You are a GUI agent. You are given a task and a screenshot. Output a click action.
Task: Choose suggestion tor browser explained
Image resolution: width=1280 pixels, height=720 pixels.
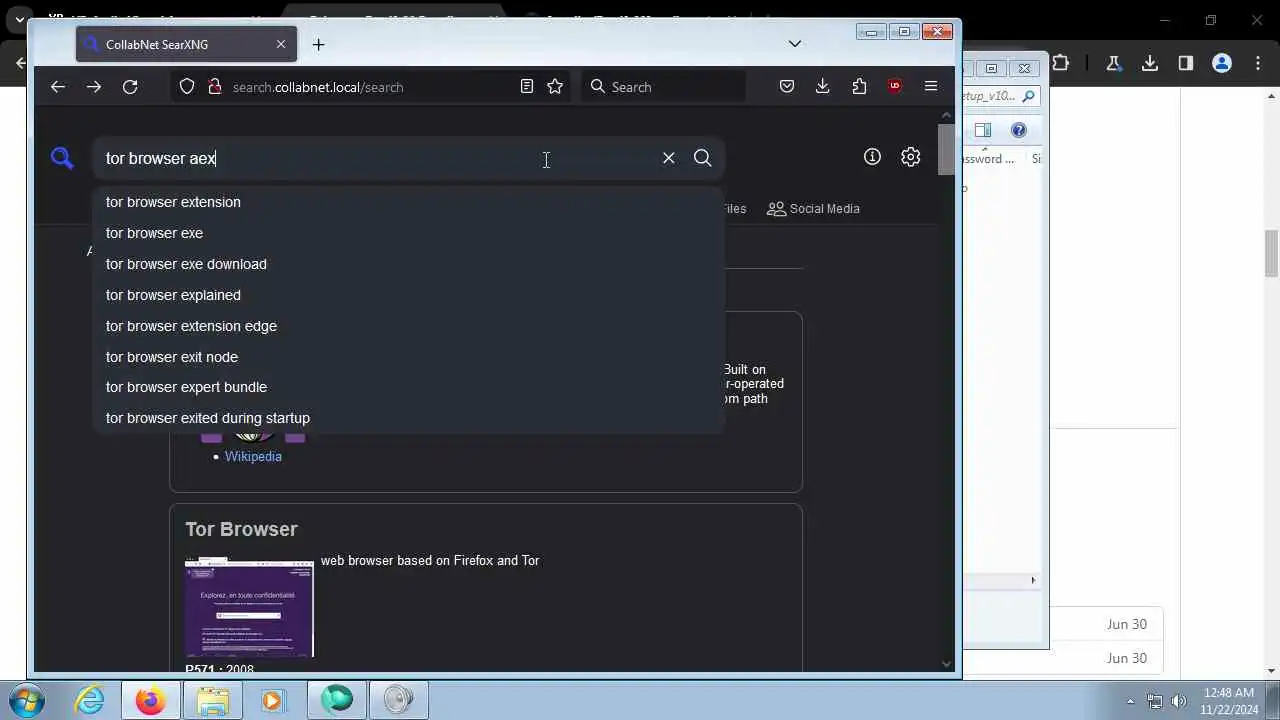[x=408, y=295]
